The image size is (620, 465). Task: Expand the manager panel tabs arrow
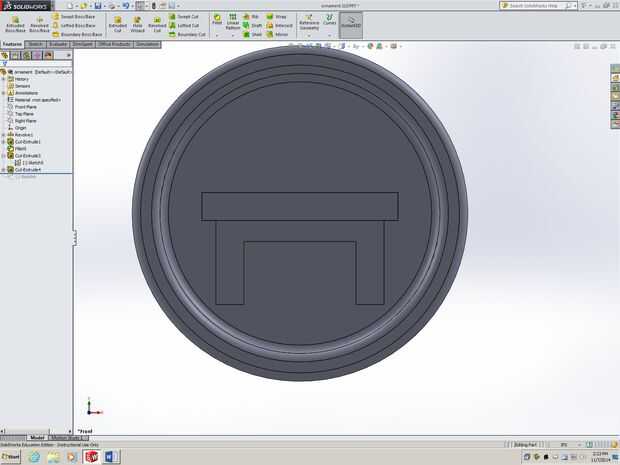pos(68,55)
